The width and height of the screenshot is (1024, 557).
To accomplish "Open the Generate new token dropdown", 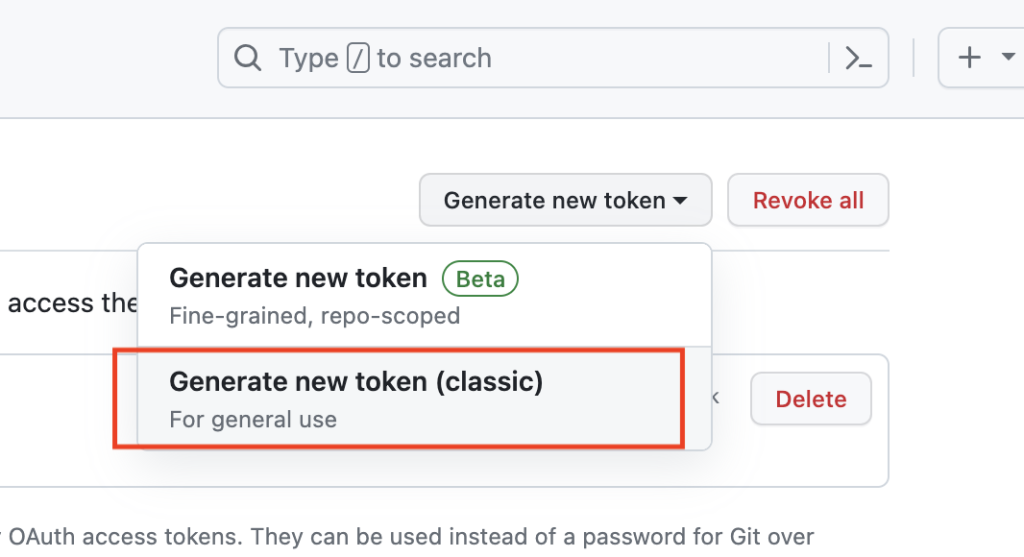I will pyautogui.click(x=566, y=200).
